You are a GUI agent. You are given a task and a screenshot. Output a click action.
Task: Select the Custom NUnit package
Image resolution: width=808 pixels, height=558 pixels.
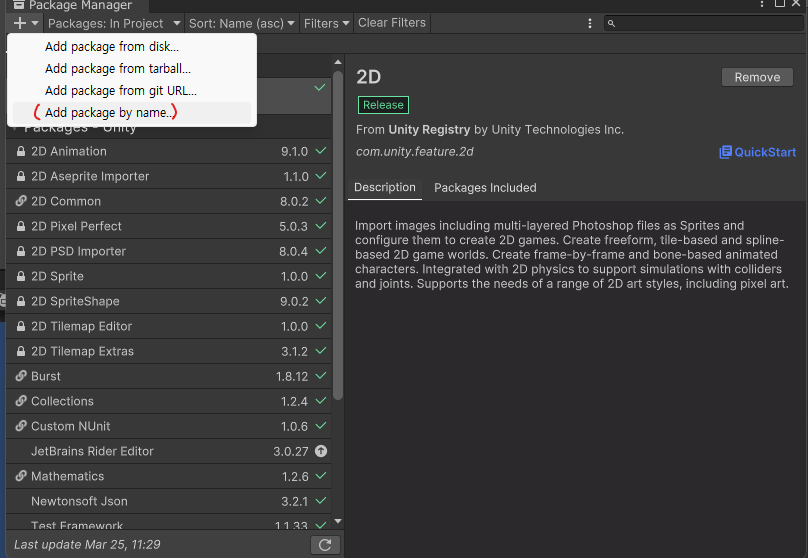click(169, 426)
